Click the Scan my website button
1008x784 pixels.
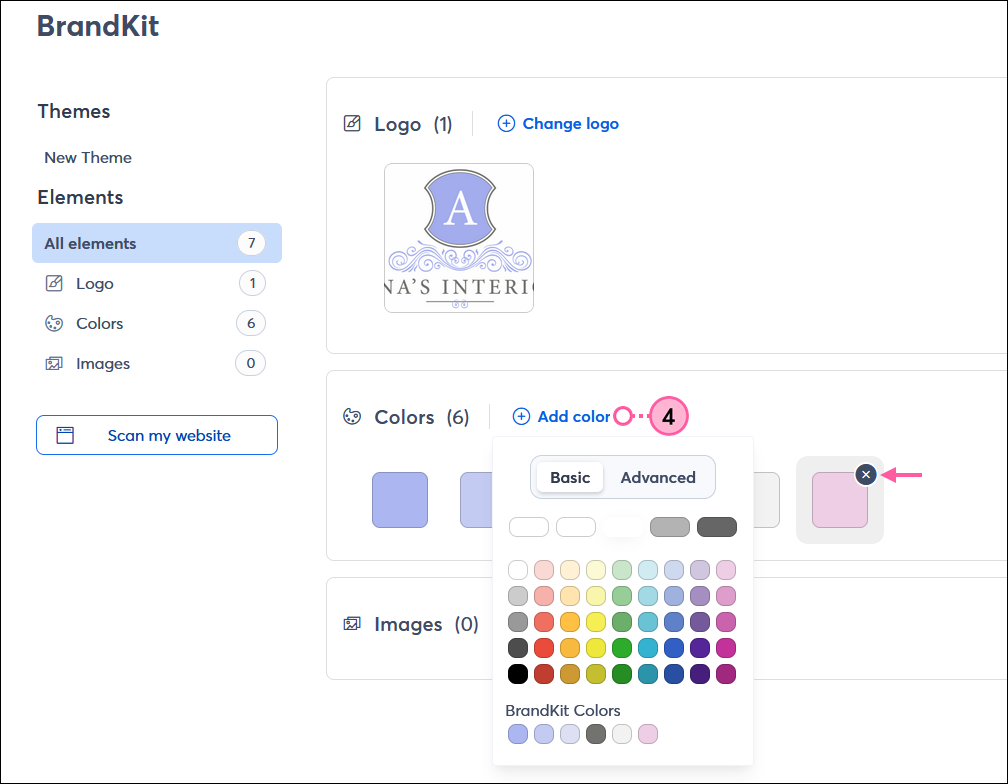pos(156,434)
